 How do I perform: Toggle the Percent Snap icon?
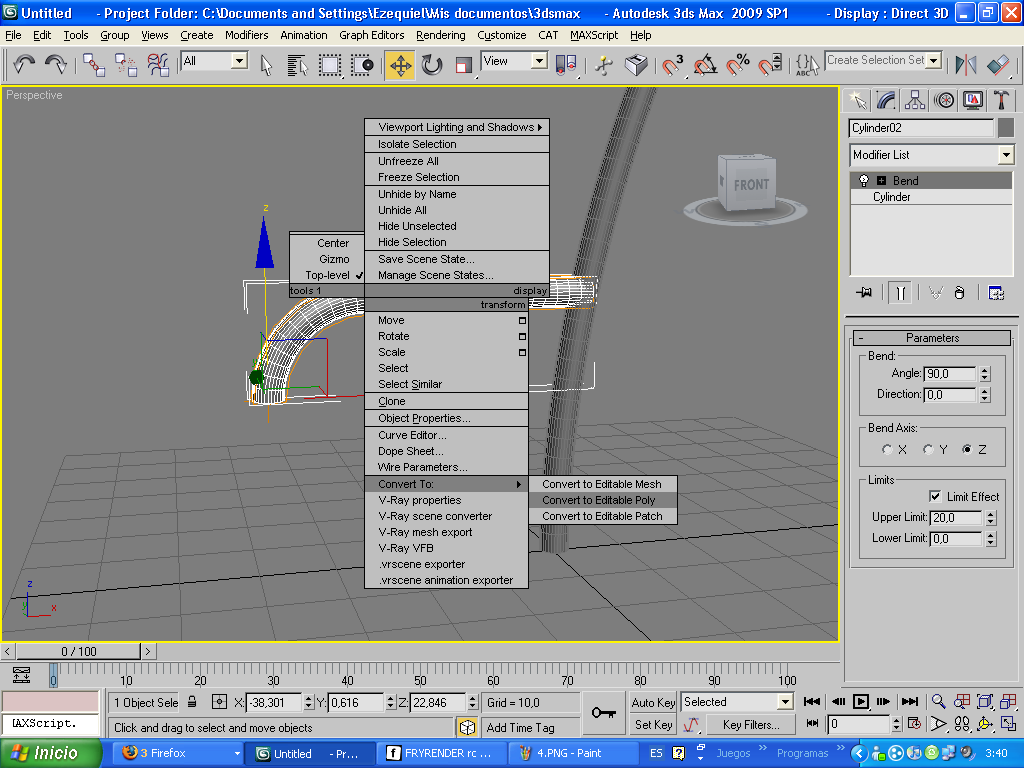click(x=738, y=65)
